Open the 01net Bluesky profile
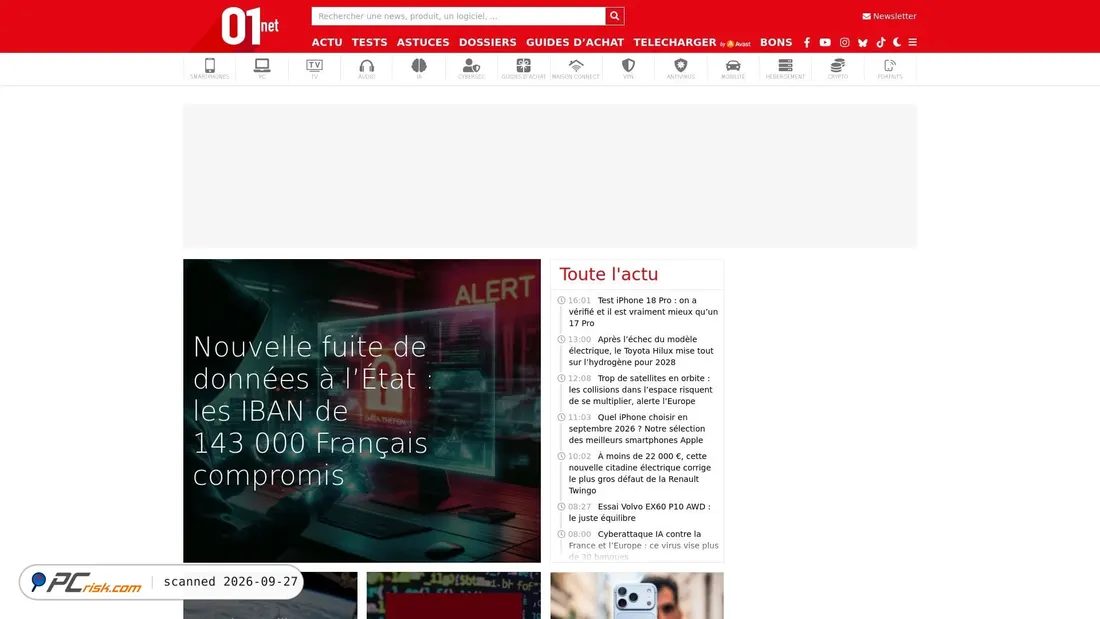The image size is (1100, 619). point(863,42)
